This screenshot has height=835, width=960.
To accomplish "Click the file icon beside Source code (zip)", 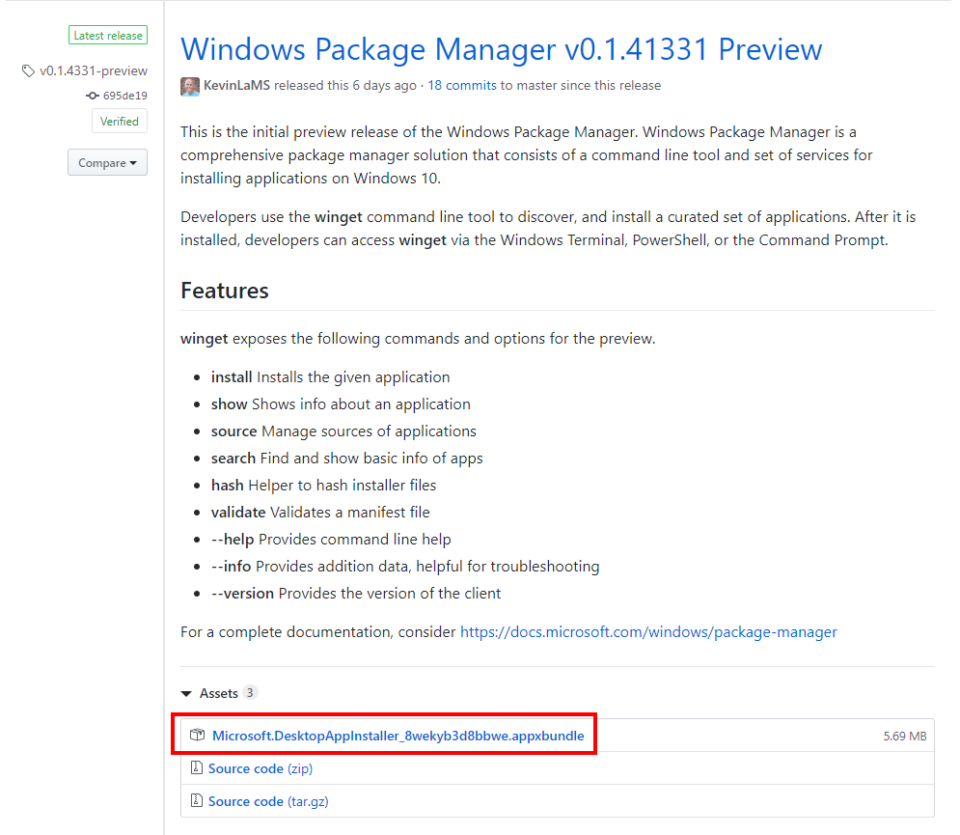I will pos(196,768).
